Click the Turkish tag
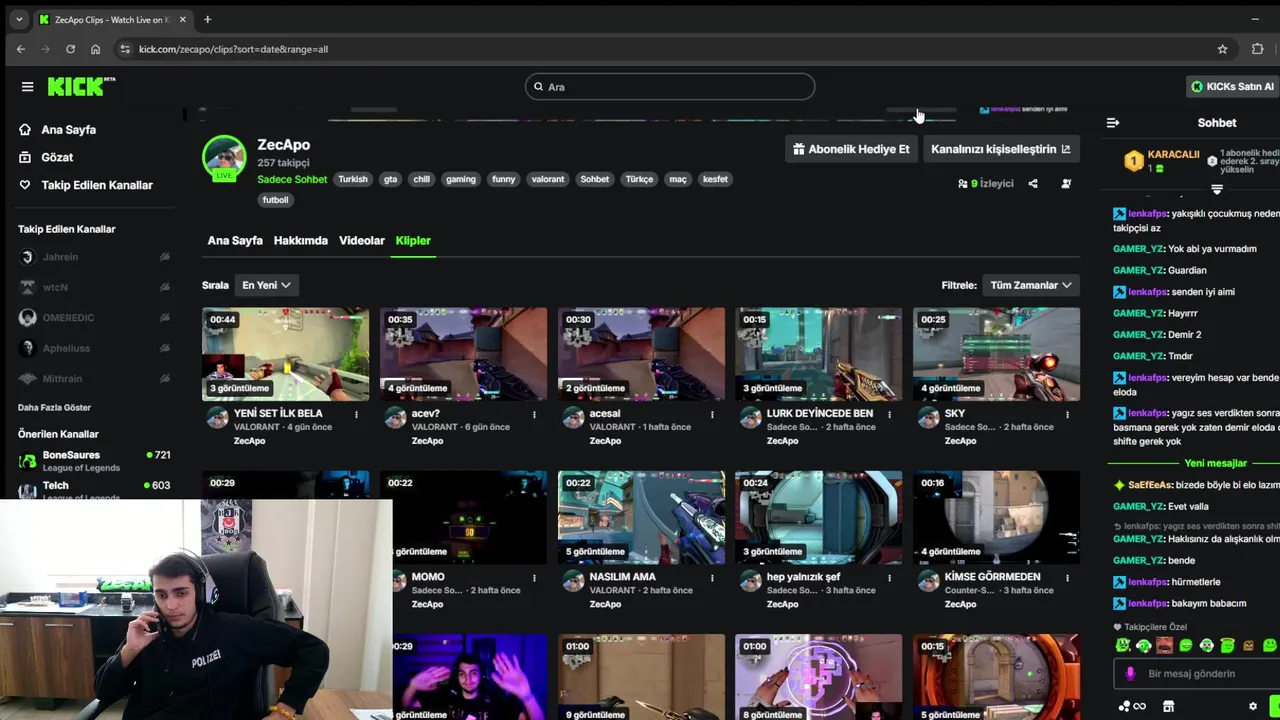This screenshot has width=1280, height=720. click(x=353, y=180)
